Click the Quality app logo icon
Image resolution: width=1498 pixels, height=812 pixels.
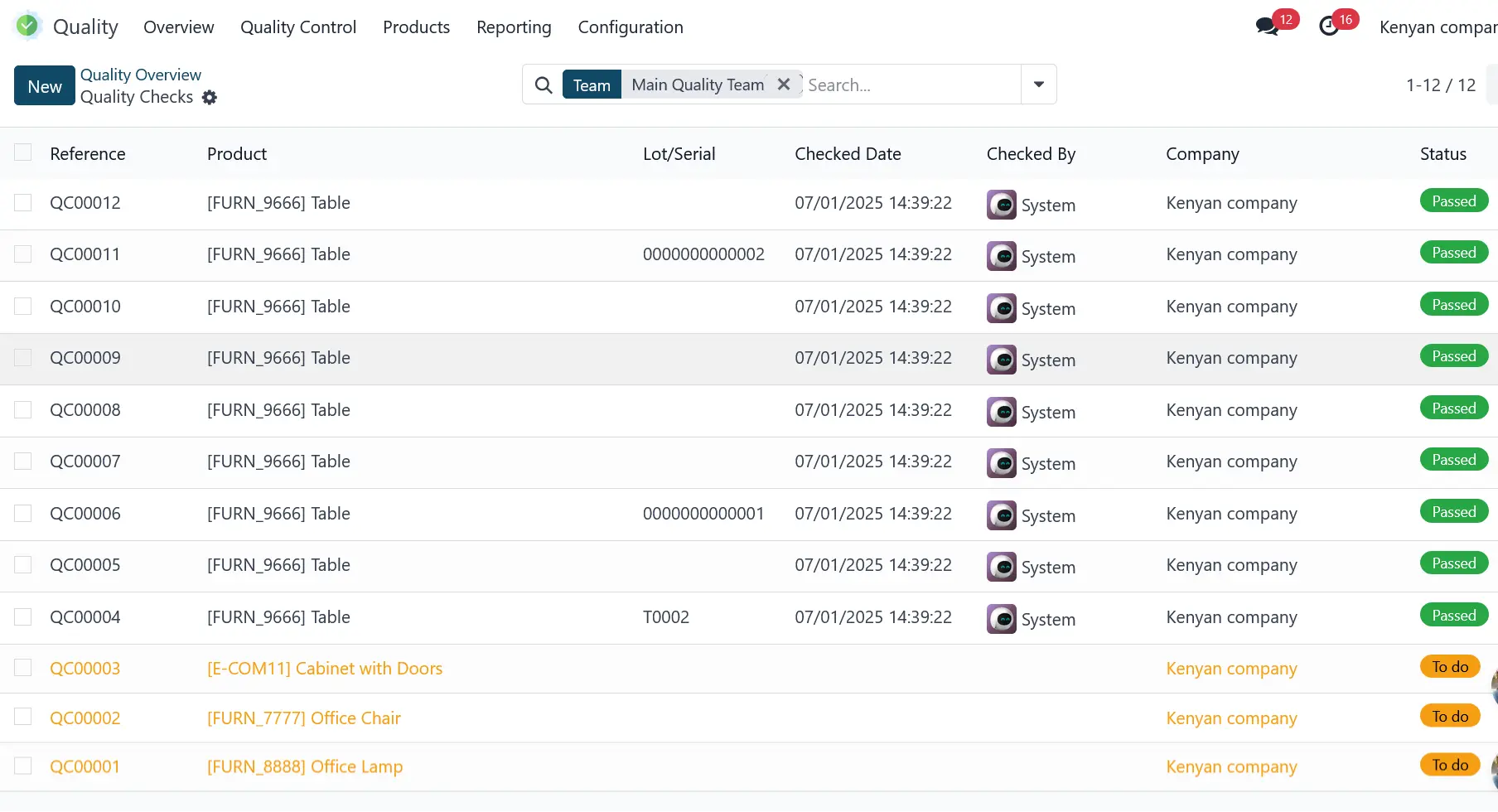pos(27,27)
